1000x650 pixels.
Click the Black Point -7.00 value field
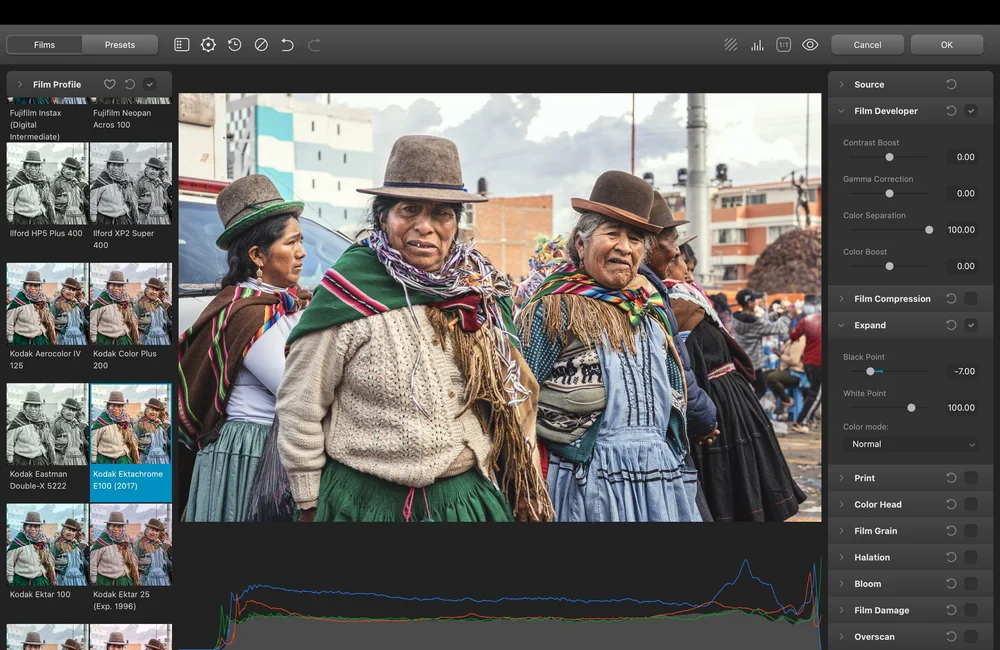(x=964, y=371)
